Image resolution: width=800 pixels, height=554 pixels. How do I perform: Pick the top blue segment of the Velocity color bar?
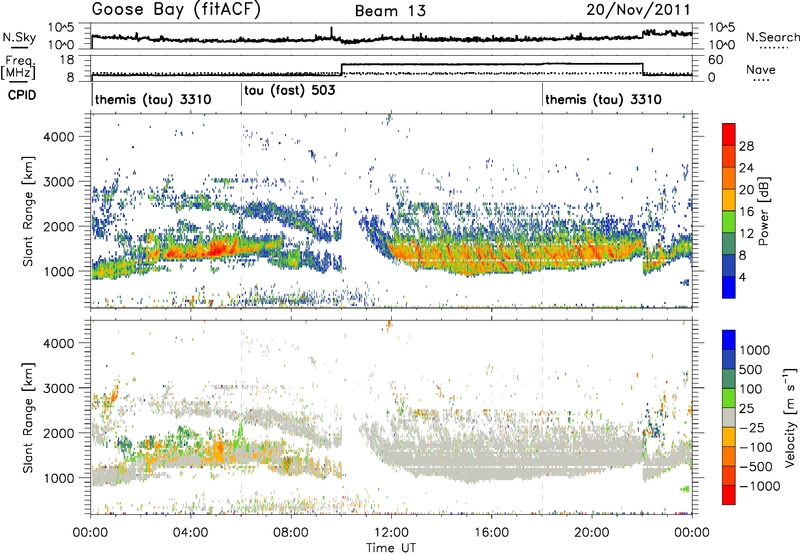coord(729,340)
